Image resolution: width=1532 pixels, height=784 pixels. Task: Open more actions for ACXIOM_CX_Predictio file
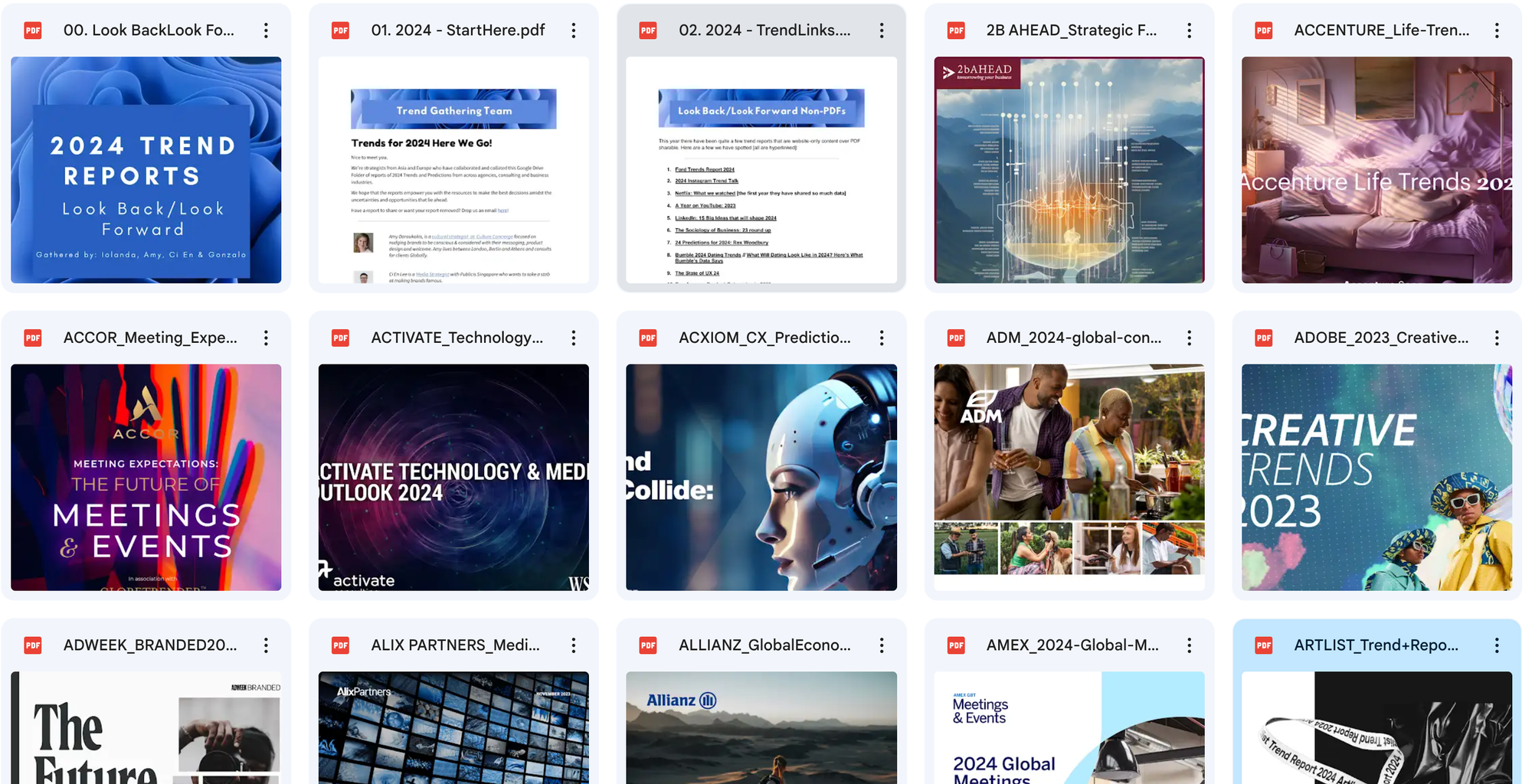click(x=882, y=338)
